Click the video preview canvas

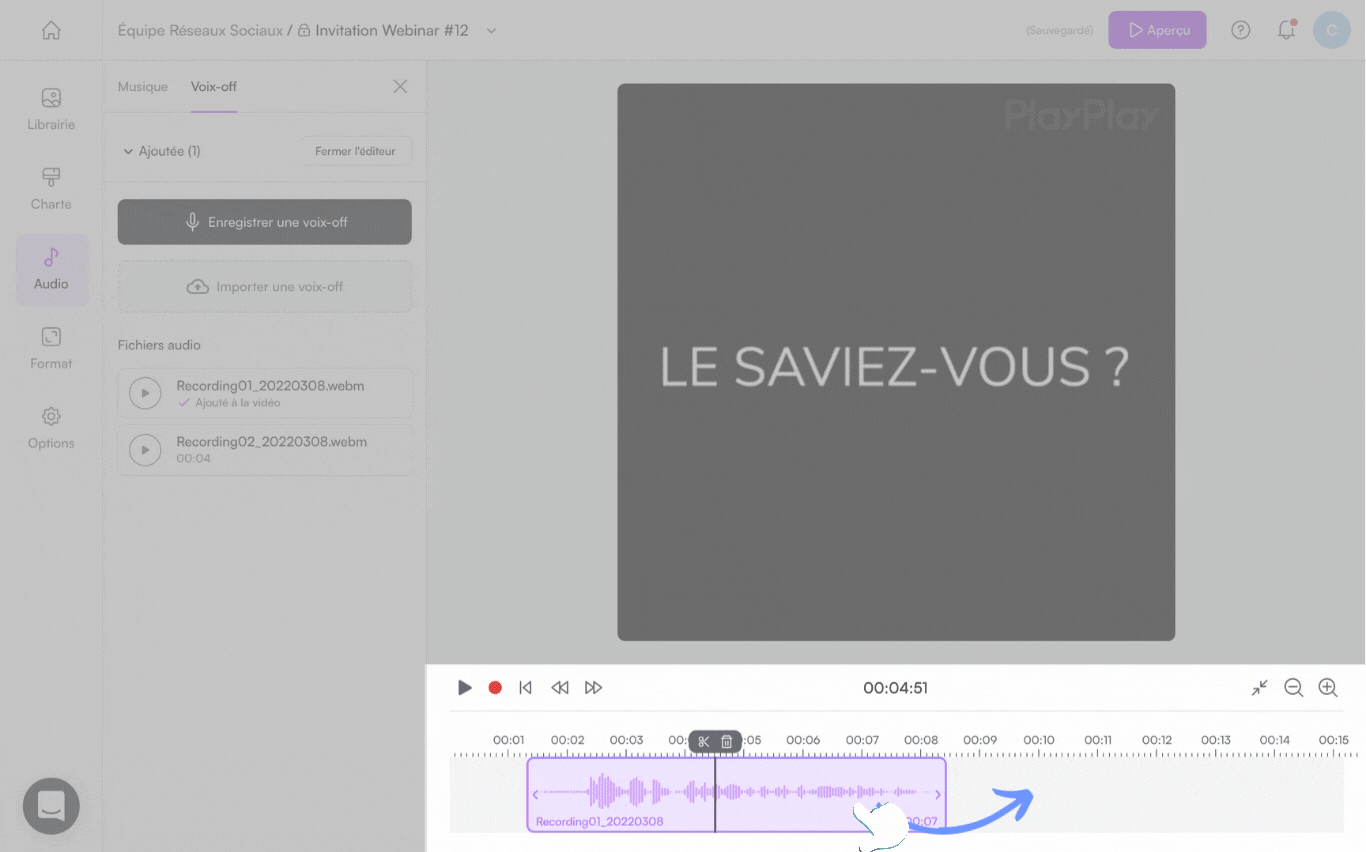pyautogui.click(x=896, y=362)
